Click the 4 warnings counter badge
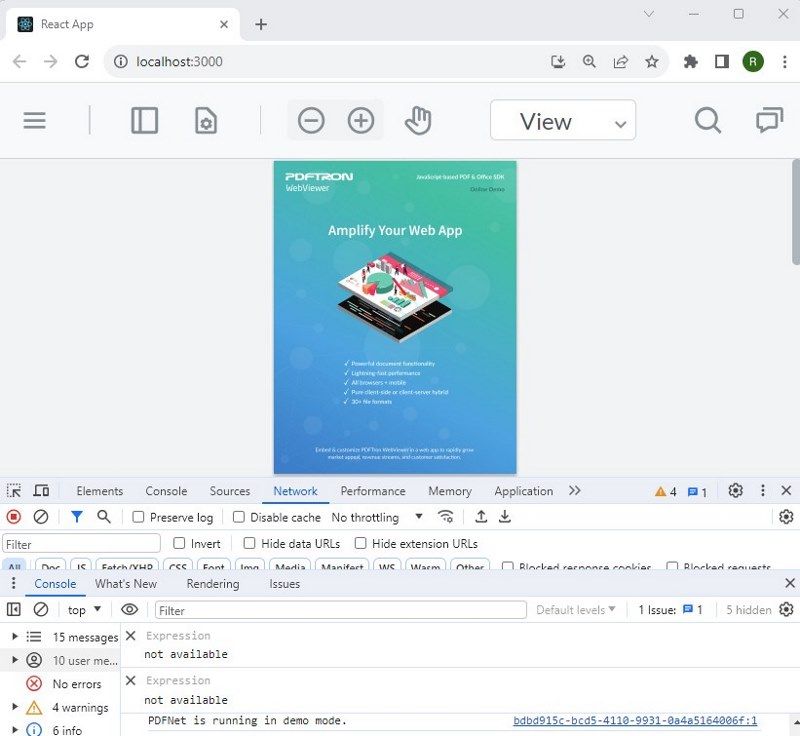The height and width of the screenshot is (736, 800). pyautogui.click(x=666, y=492)
